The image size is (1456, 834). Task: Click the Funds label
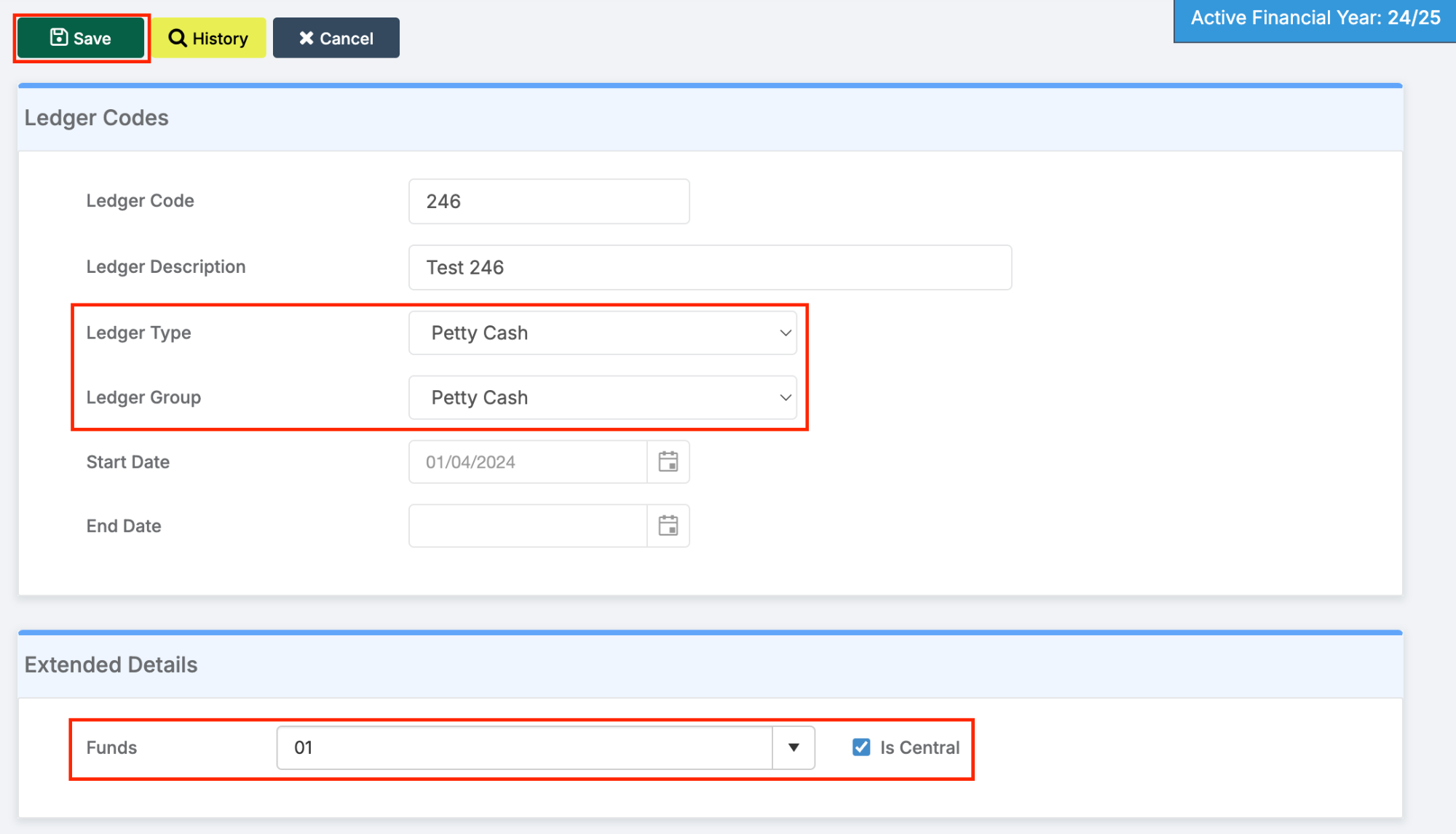111,748
